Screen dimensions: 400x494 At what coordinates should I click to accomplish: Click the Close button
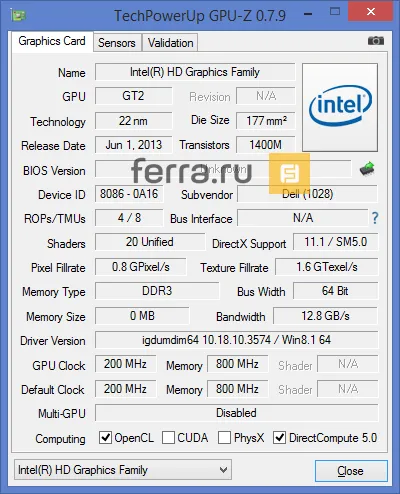click(x=351, y=471)
